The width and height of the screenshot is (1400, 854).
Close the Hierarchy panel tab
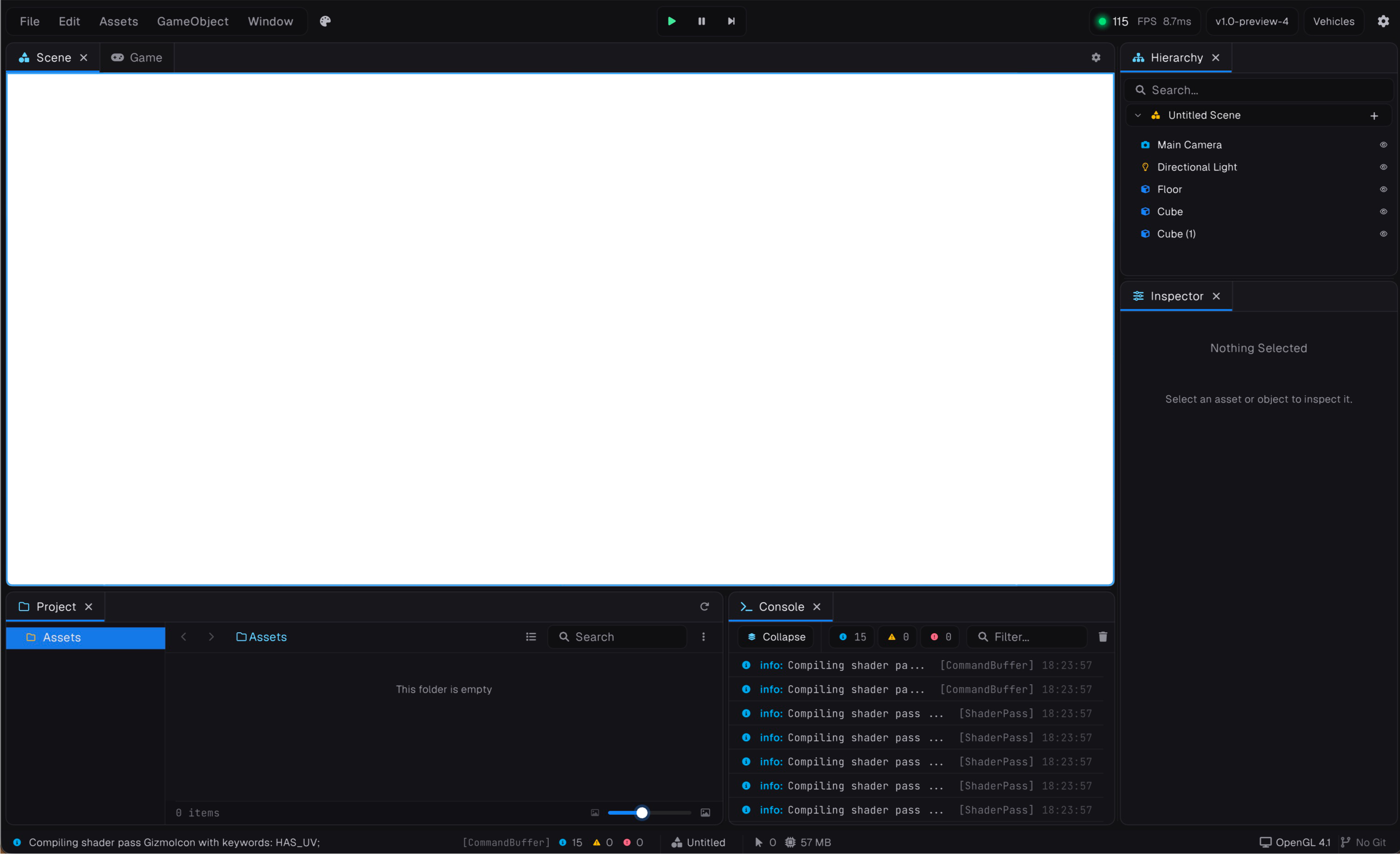point(1215,58)
